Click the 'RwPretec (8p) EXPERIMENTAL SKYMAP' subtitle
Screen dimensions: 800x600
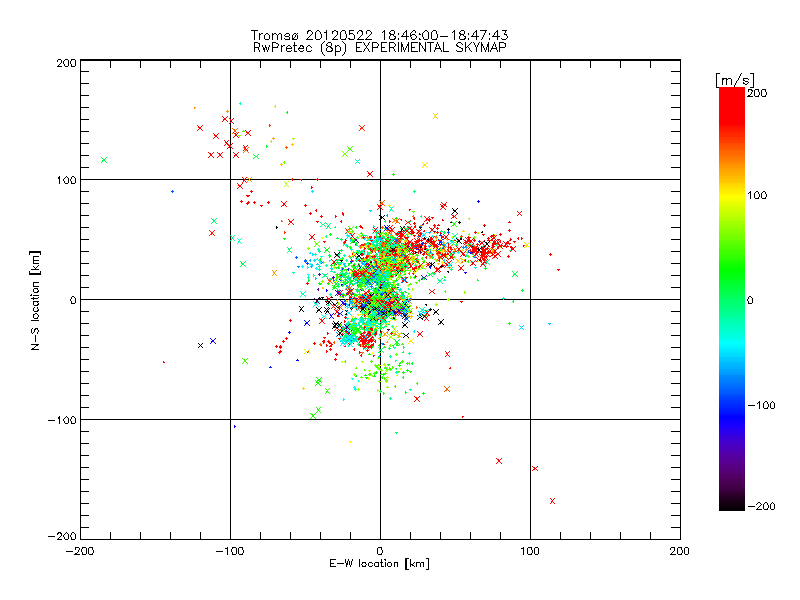tap(379, 47)
